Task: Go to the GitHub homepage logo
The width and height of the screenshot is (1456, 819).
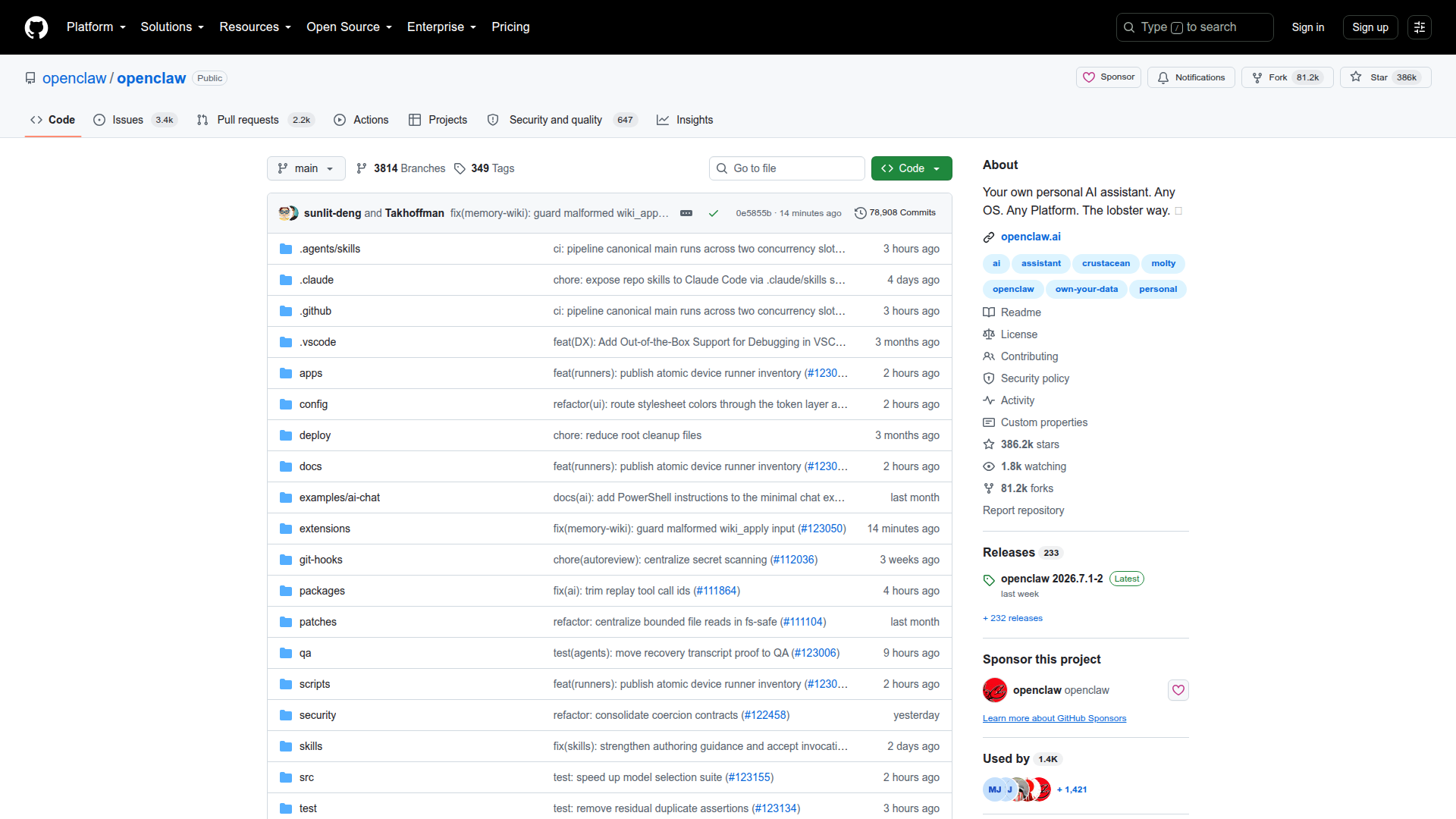Action: 36,27
